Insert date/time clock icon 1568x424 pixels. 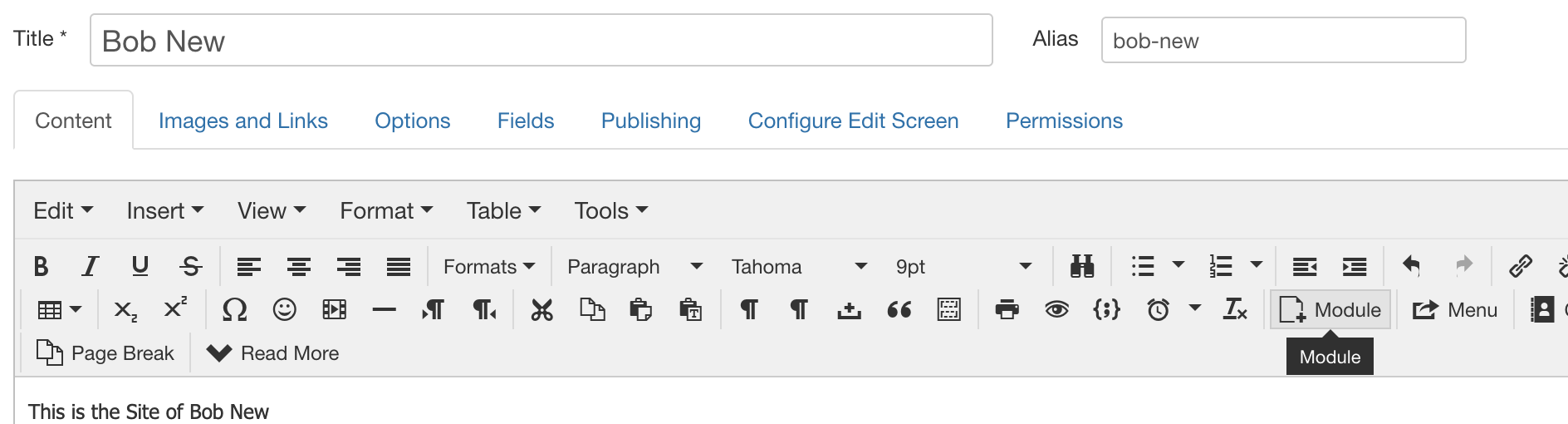click(1159, 310)
